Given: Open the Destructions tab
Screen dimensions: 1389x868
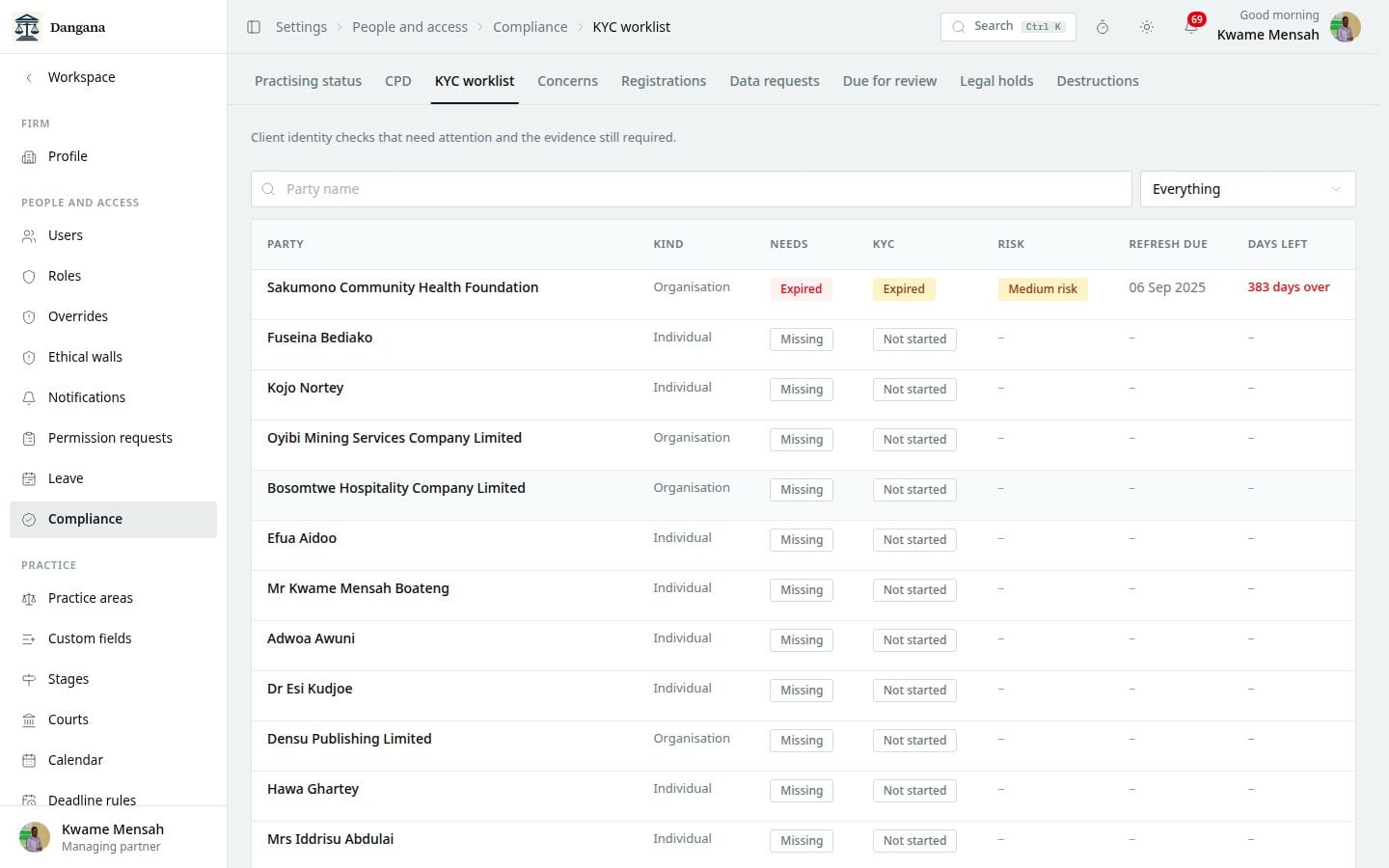Looking at the screenshot, I should tap(1098, 81).
